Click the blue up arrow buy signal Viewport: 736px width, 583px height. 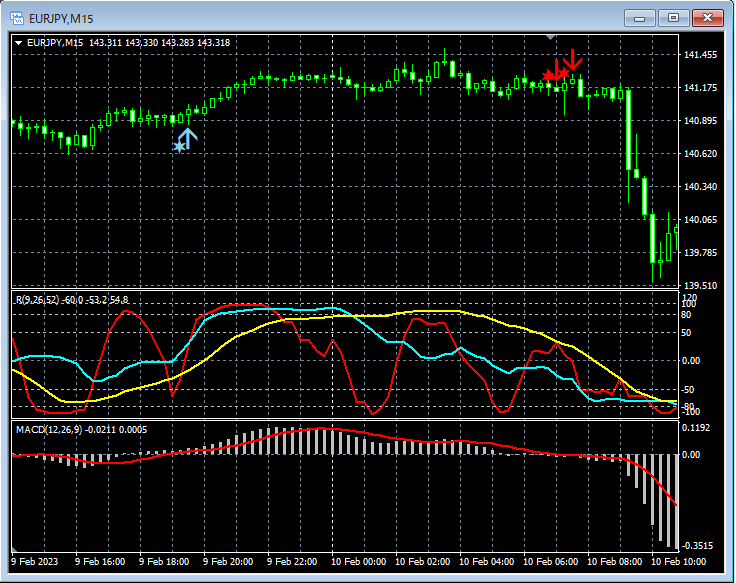click(188, 138)
